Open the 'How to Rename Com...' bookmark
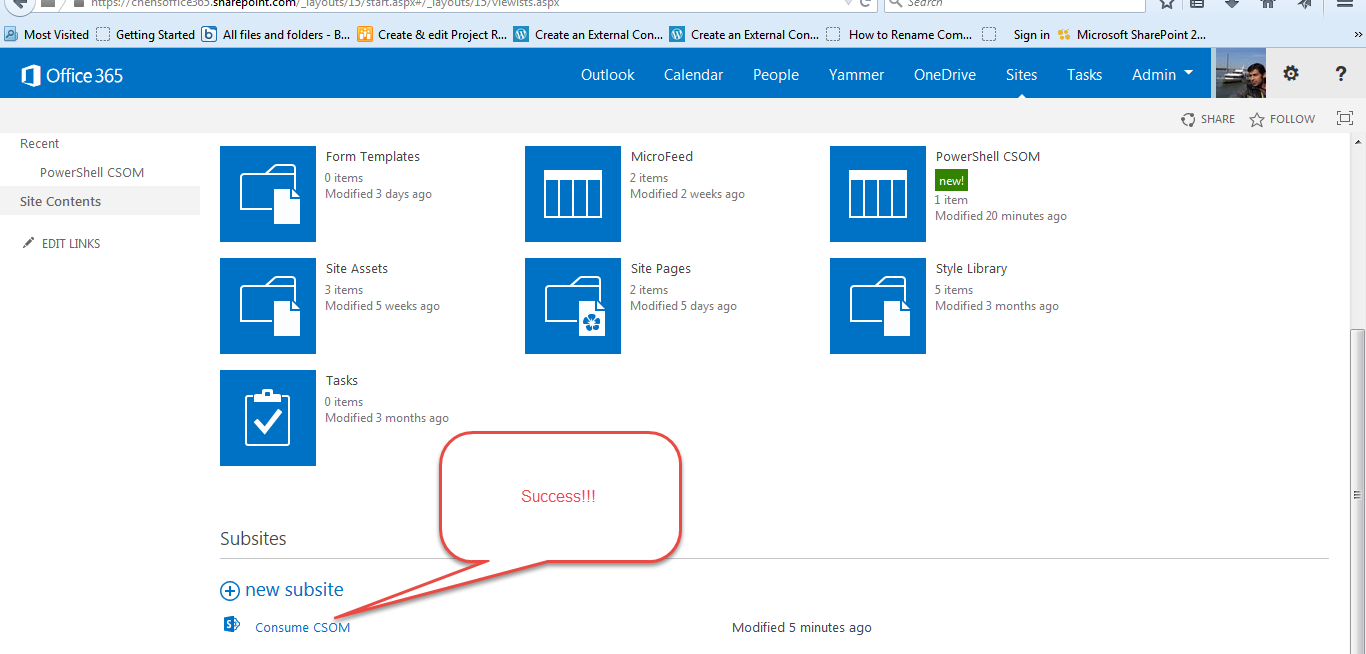 point(900,34)
